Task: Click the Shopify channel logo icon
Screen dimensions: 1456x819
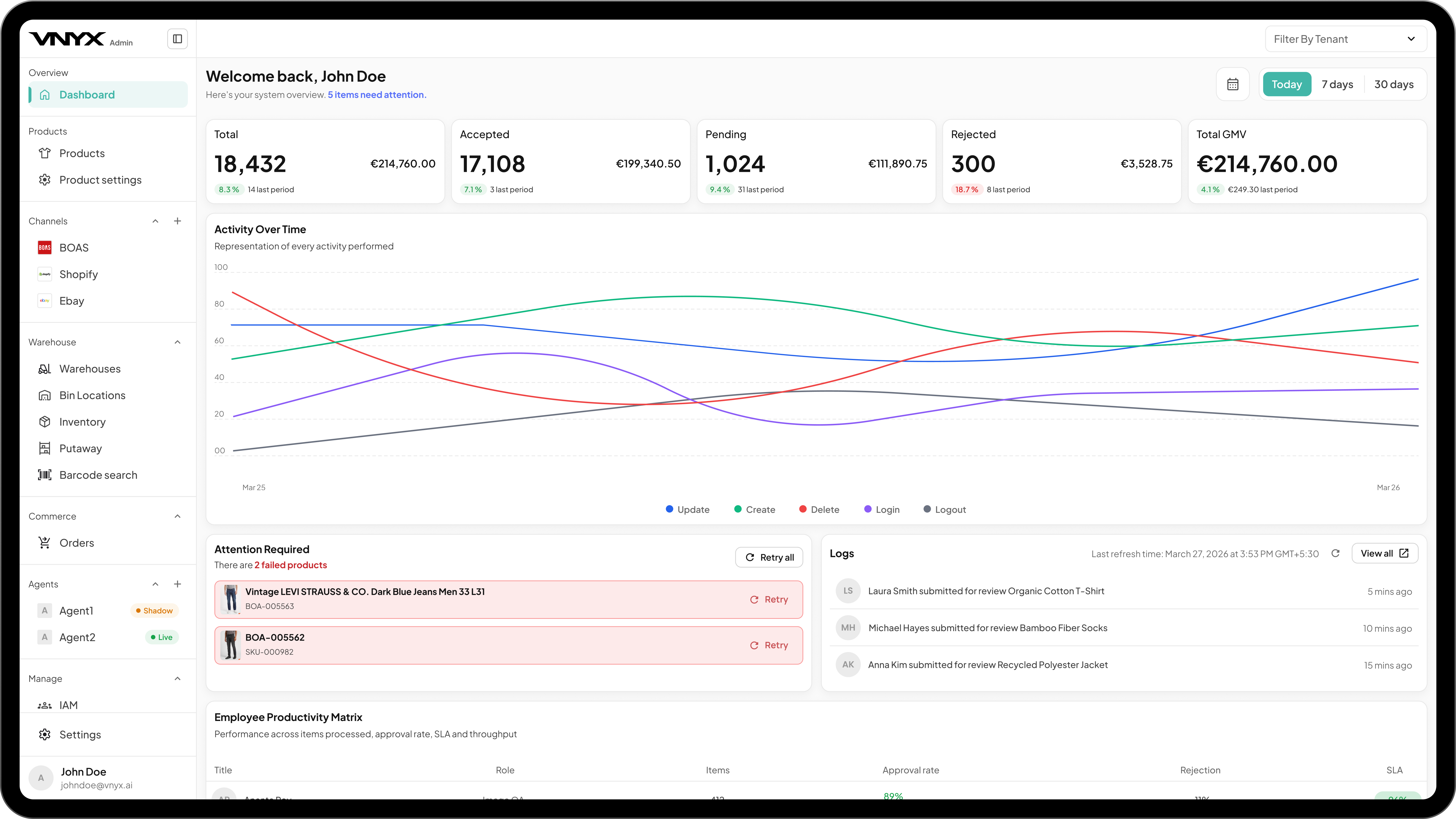Action: (x=45, y=274)
